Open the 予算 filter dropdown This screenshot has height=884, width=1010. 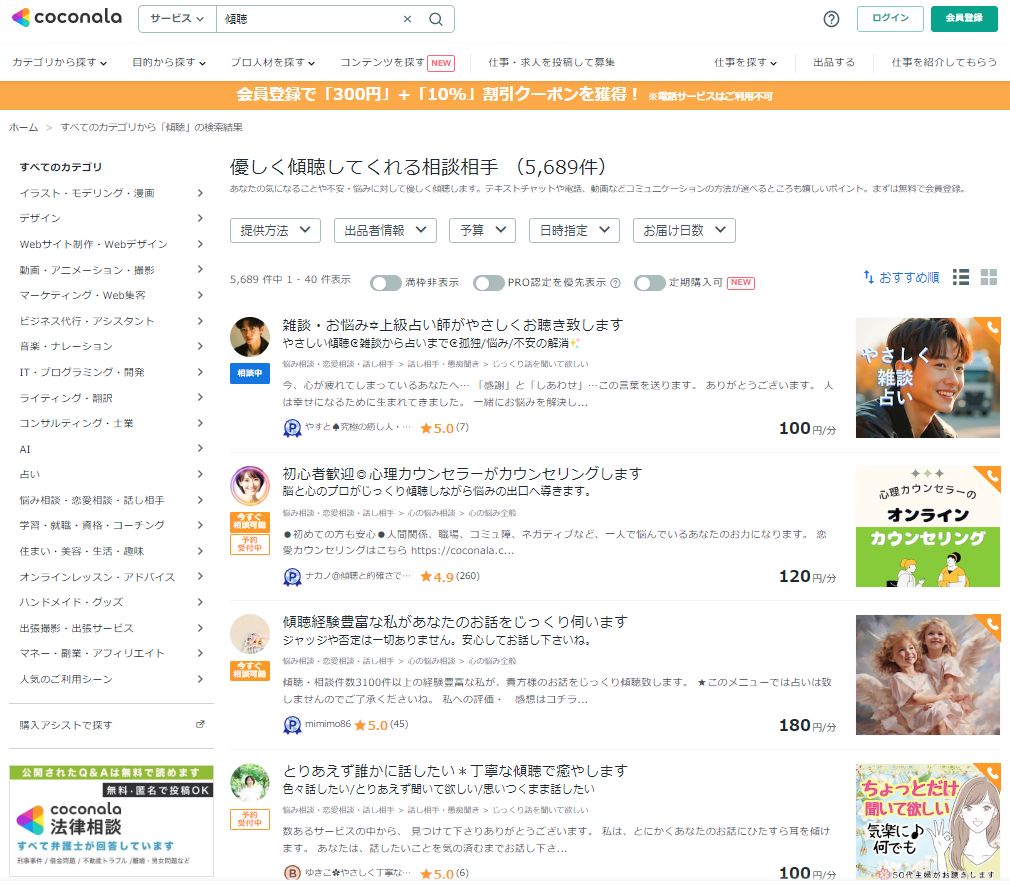click(482, 230)
